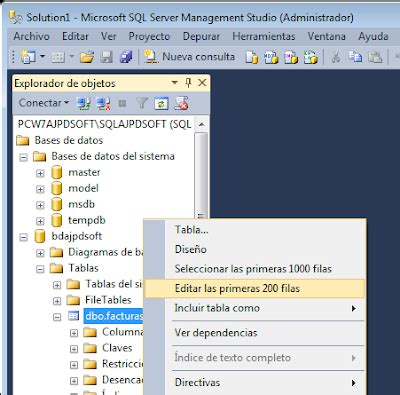This screenshot has width=400, height=395.
Task: Expand the tempdb database node
Action: click(40, 221)
